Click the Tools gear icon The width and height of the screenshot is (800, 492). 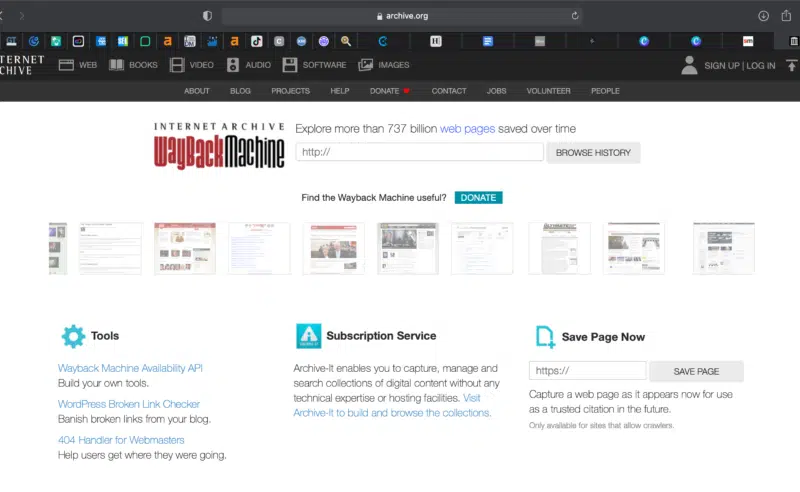pyautogui.click(x=73, y=336)
